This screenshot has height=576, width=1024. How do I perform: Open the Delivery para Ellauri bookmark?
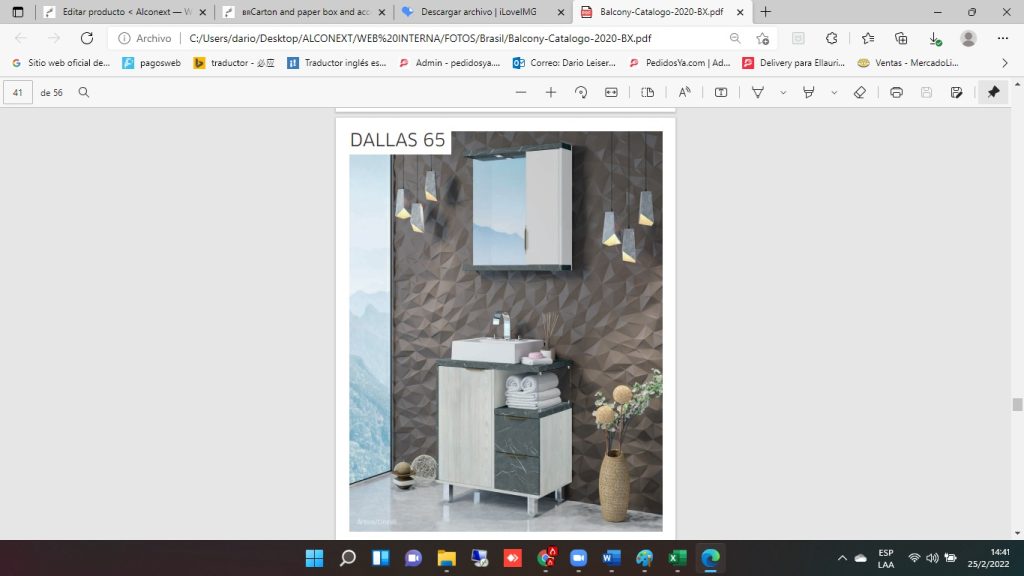793,63
